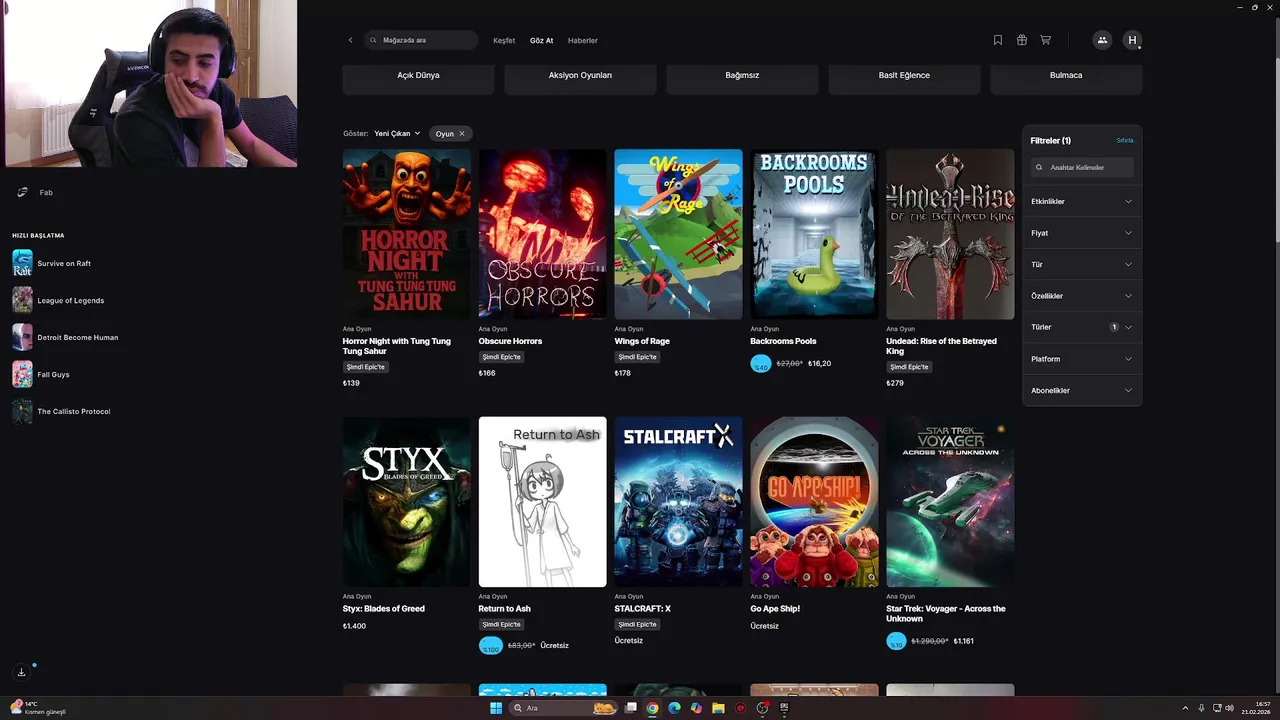
Task: Open the gift icon in the top bar
Action: coord(1022,40)
